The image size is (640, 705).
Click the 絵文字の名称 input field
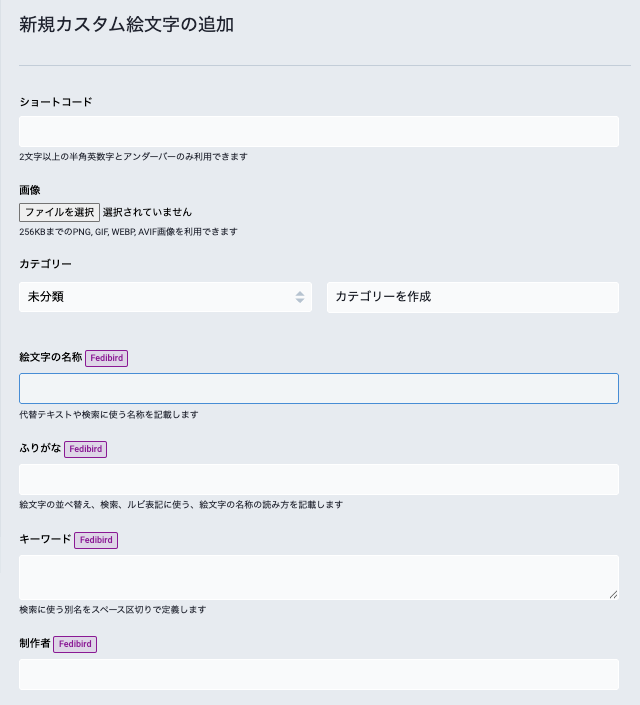click(319, 388)
